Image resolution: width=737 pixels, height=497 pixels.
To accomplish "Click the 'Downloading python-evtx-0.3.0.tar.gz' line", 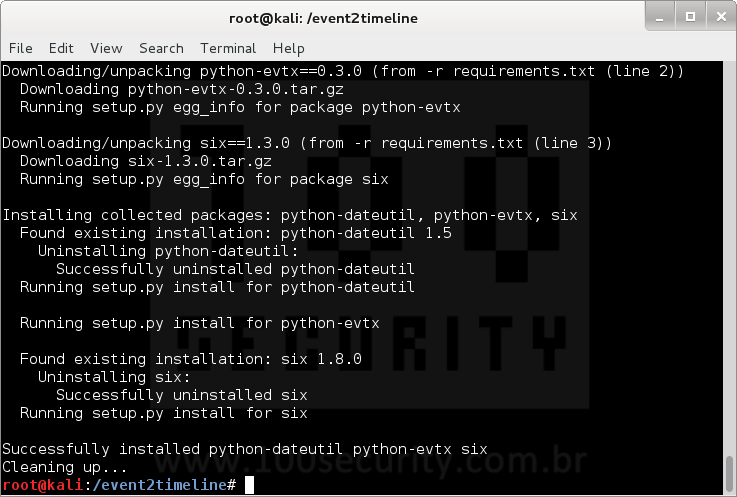I will coord(182,89).
